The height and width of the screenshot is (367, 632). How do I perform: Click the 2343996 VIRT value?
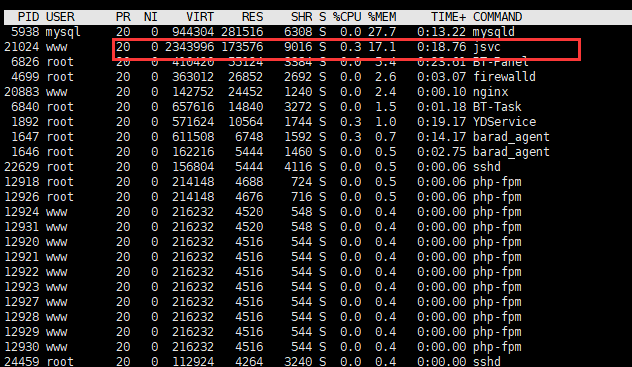point(189,47)
